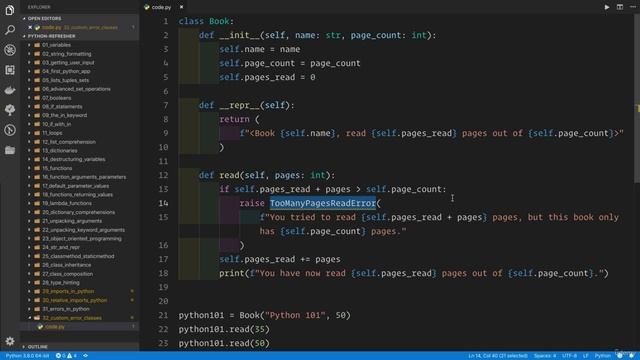The width and height of the screenshot is (640, 360).
Task: Change the Python language mode in status bar
Action: [x=602, y=356]
